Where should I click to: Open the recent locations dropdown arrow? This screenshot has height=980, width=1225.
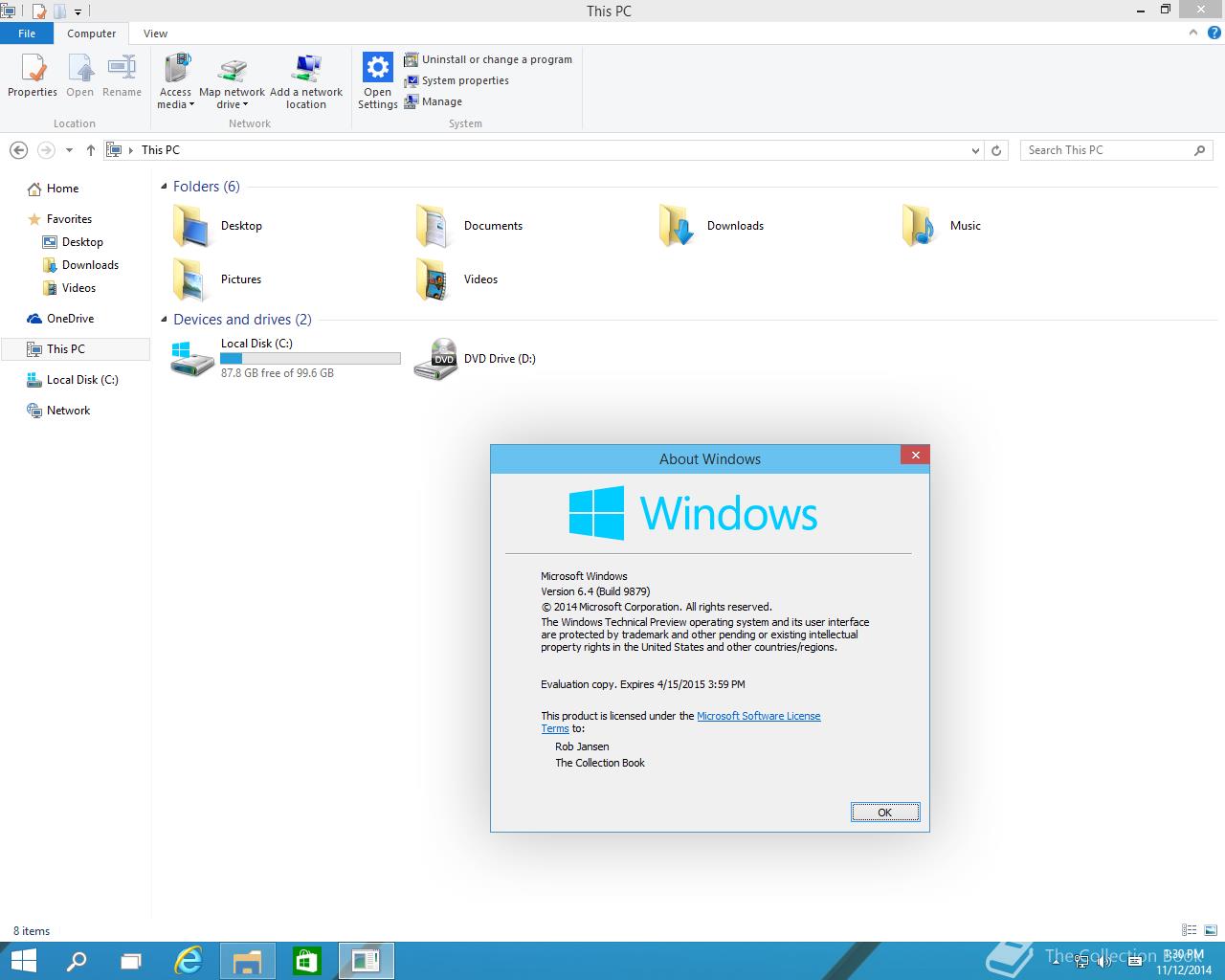(x=69, y=150)
